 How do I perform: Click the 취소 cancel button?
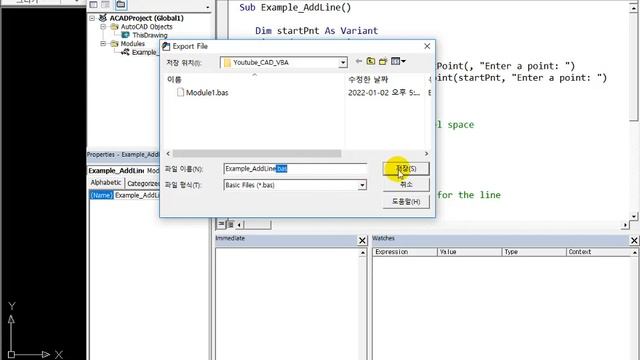pyautogui.click(x=406, y=184)
